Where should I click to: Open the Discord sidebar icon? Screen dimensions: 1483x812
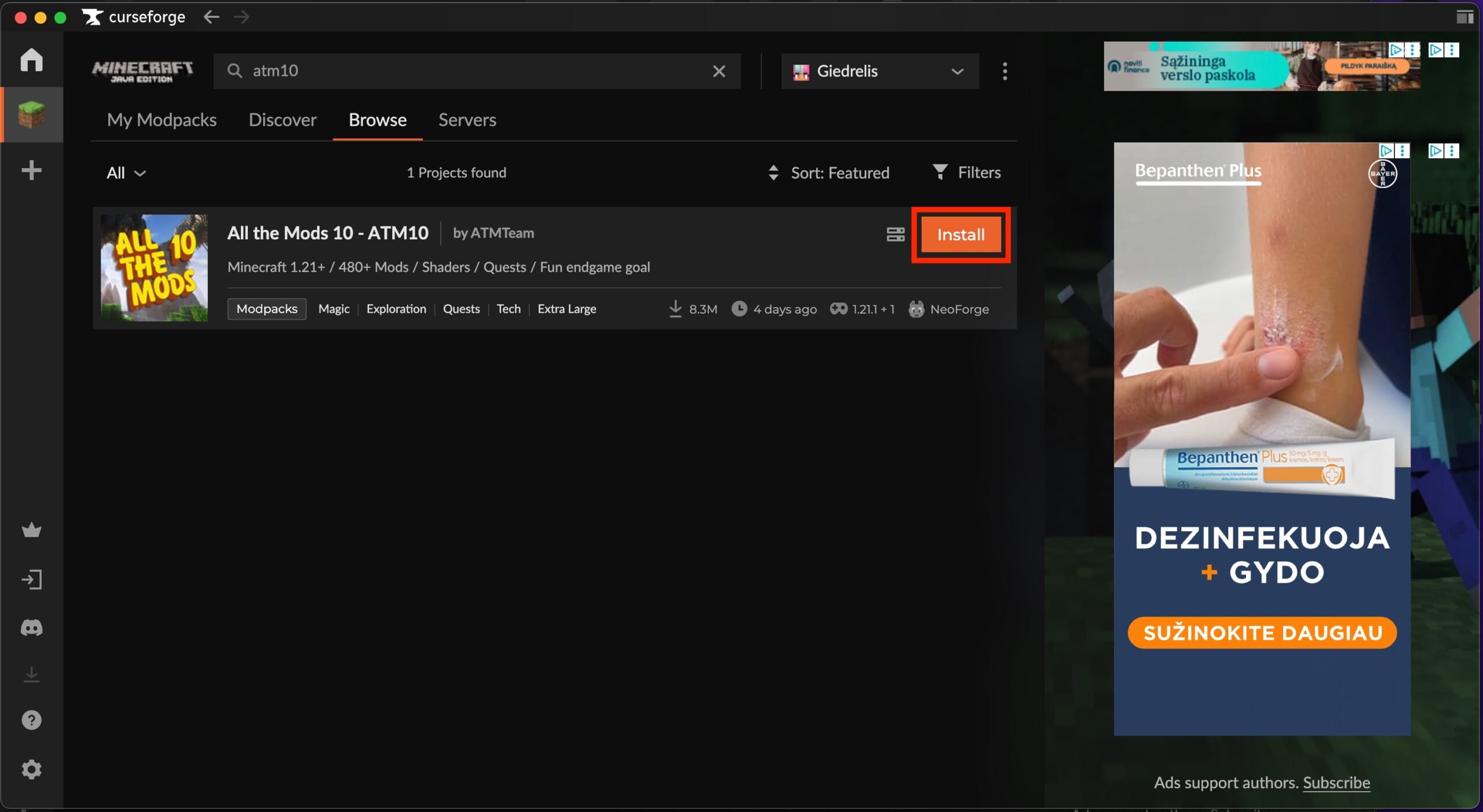pyautogui.click(x=31, y=628)
